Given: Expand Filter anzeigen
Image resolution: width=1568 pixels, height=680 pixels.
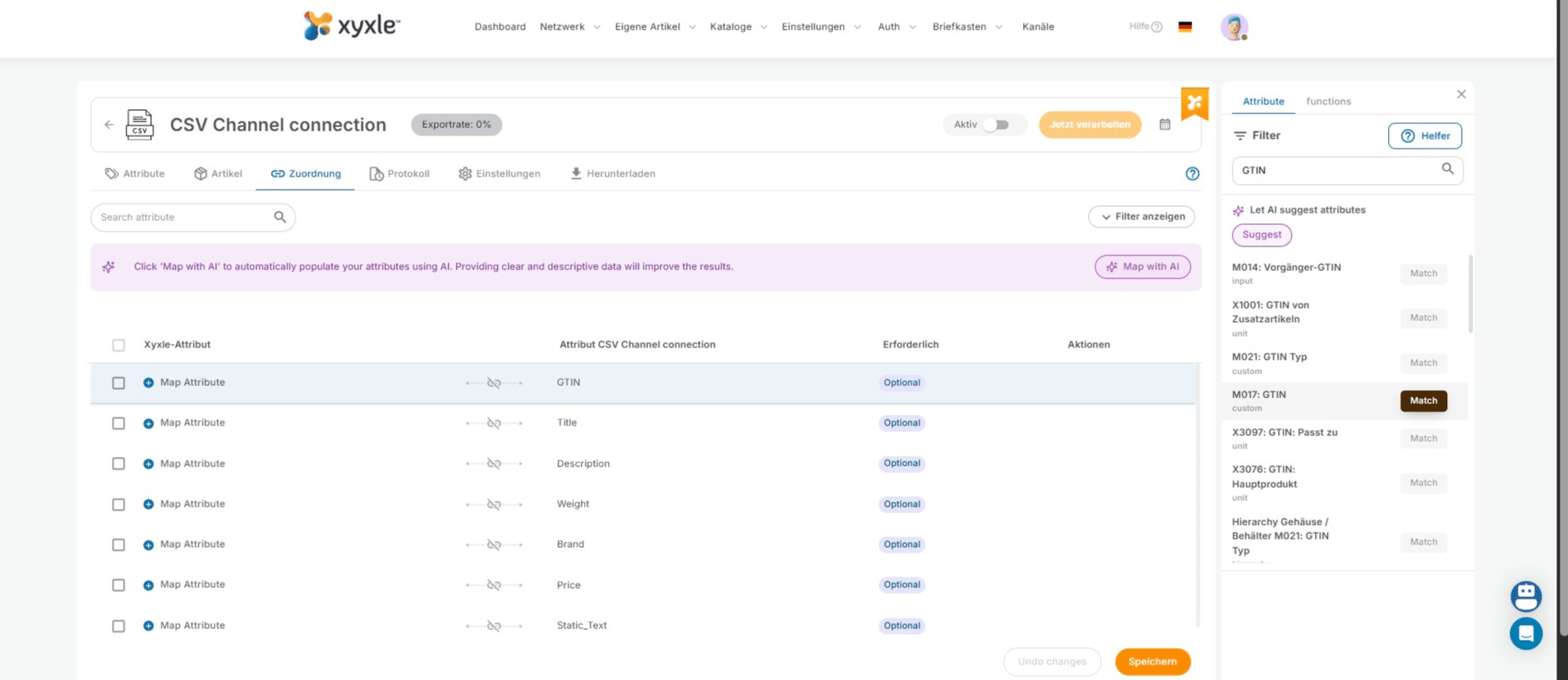Looking at the screenshot, I should click(1141, 217).
